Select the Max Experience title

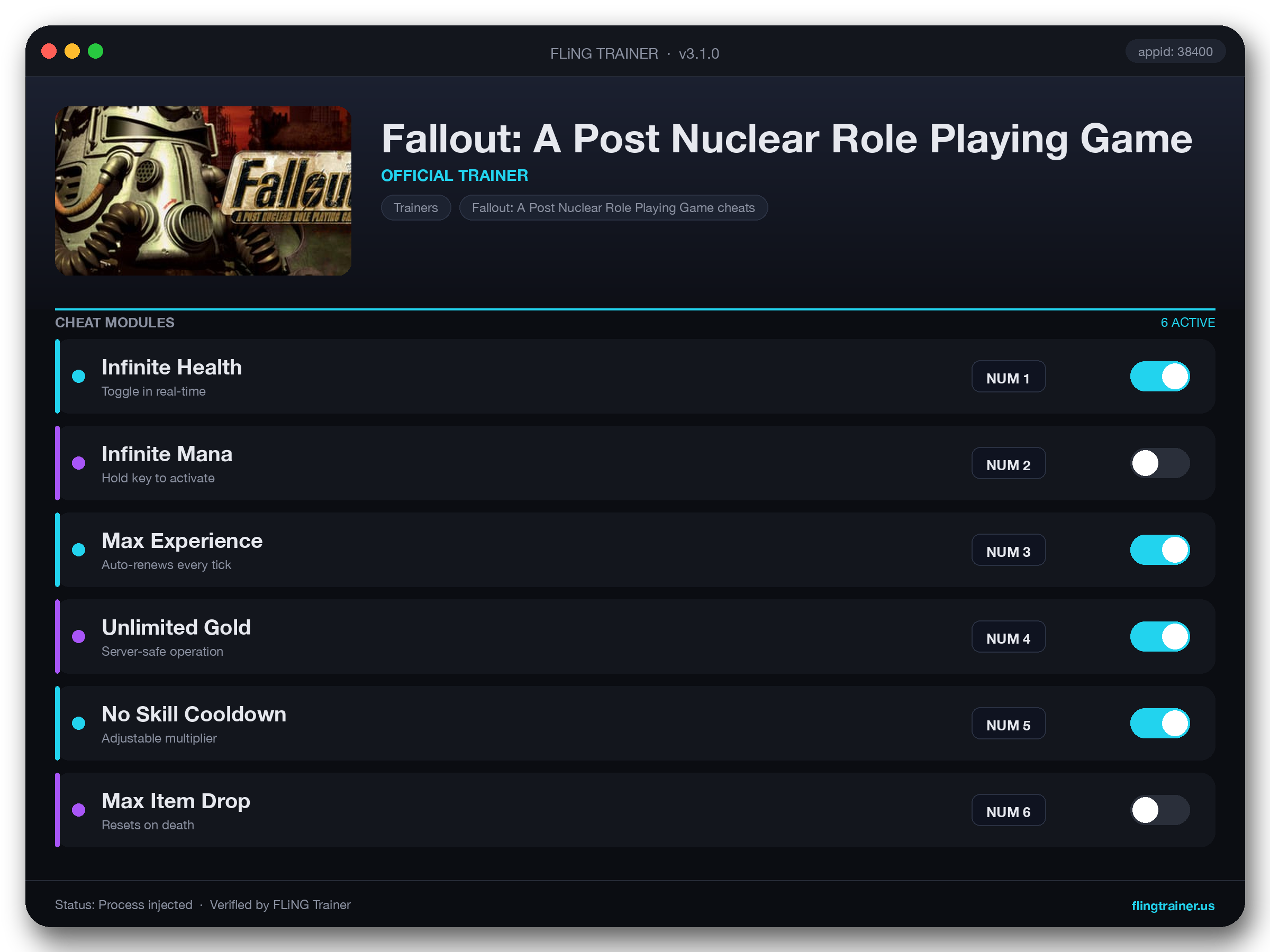182,541
